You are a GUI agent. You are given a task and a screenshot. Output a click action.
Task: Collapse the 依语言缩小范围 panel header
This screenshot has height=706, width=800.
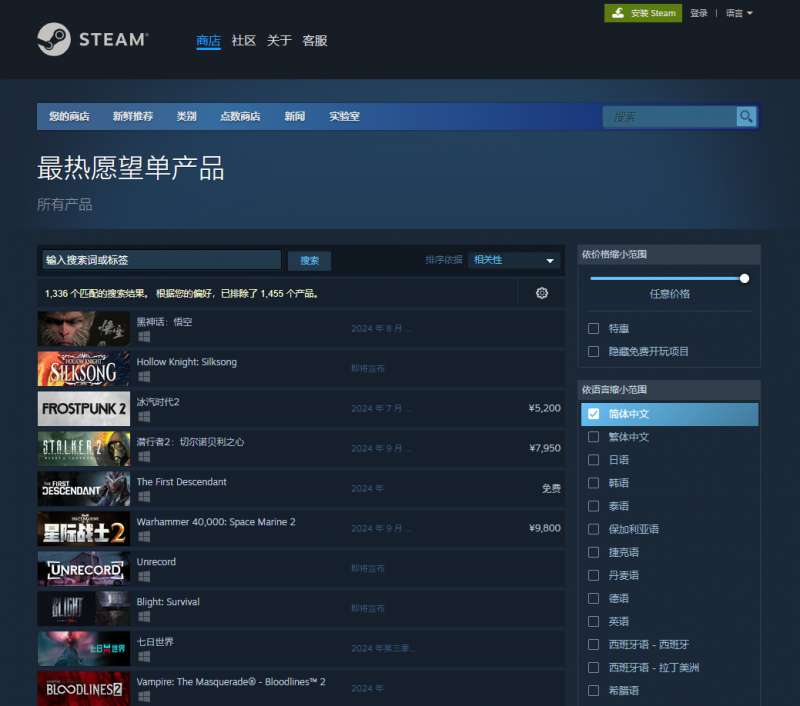pyautogui.click(x=669, y=389)
